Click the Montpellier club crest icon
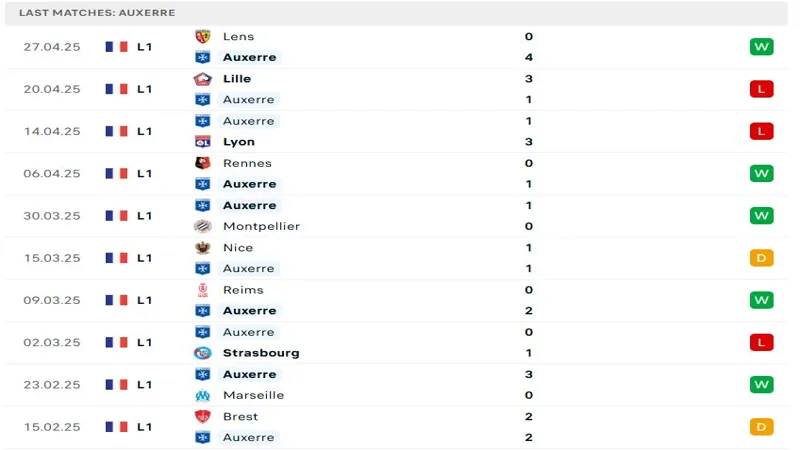The height and width of the screenshot is (450, 800). pyautogui.click(x=202, y=226)
